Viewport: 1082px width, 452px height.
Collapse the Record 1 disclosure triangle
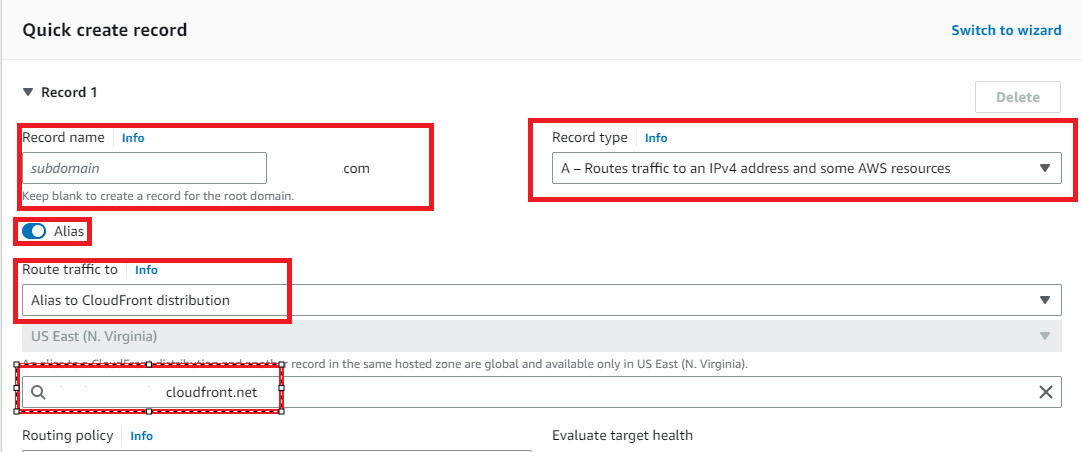[28, 92]
